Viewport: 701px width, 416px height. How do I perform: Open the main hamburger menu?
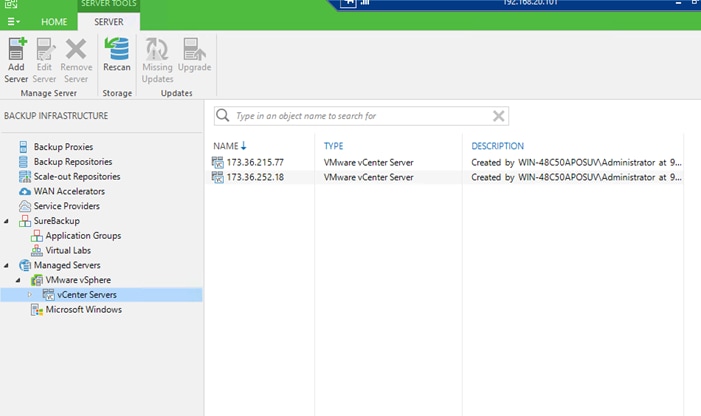[13, 21]
